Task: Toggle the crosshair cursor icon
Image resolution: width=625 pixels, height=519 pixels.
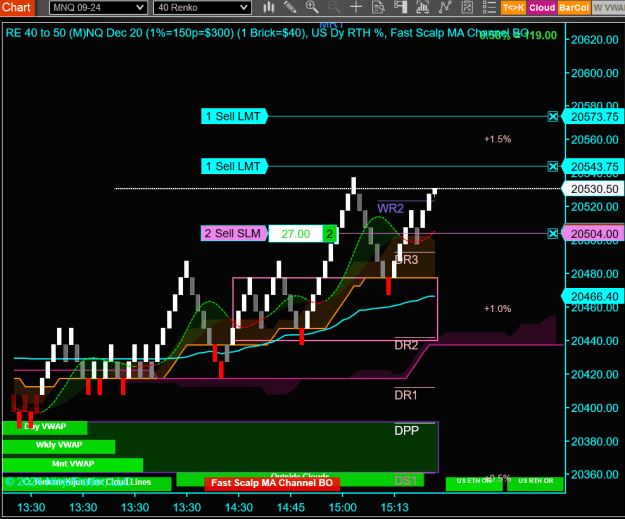Action: (x=356, y=7)
